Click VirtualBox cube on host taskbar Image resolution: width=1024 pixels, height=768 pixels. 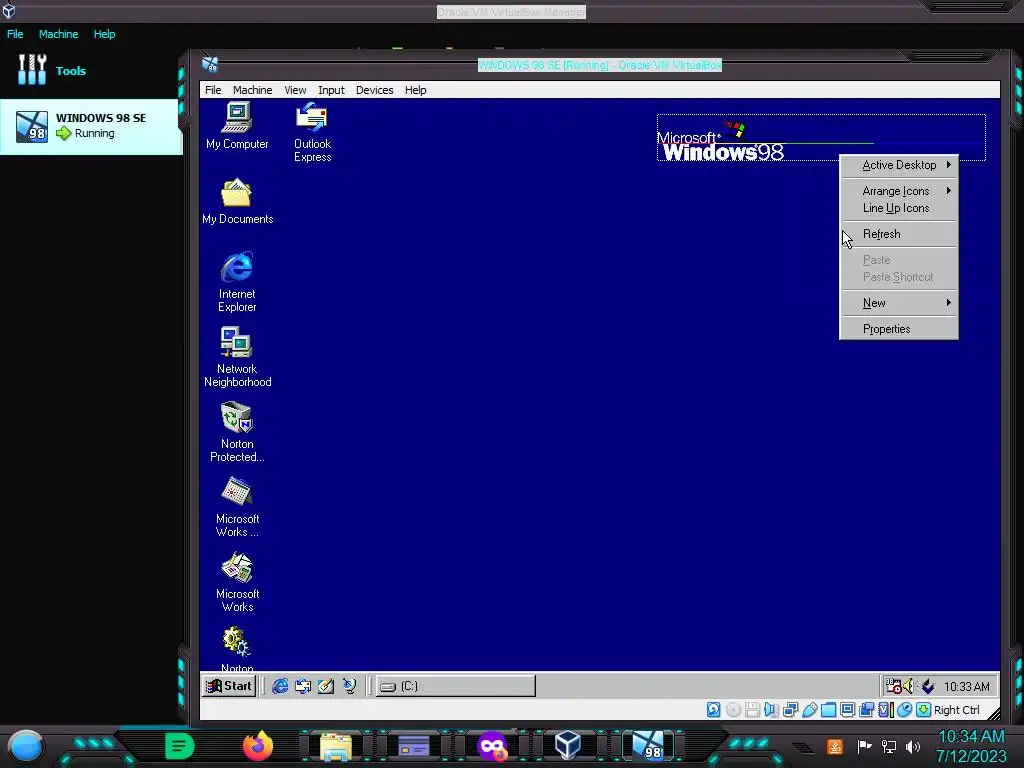pos(568,746)
